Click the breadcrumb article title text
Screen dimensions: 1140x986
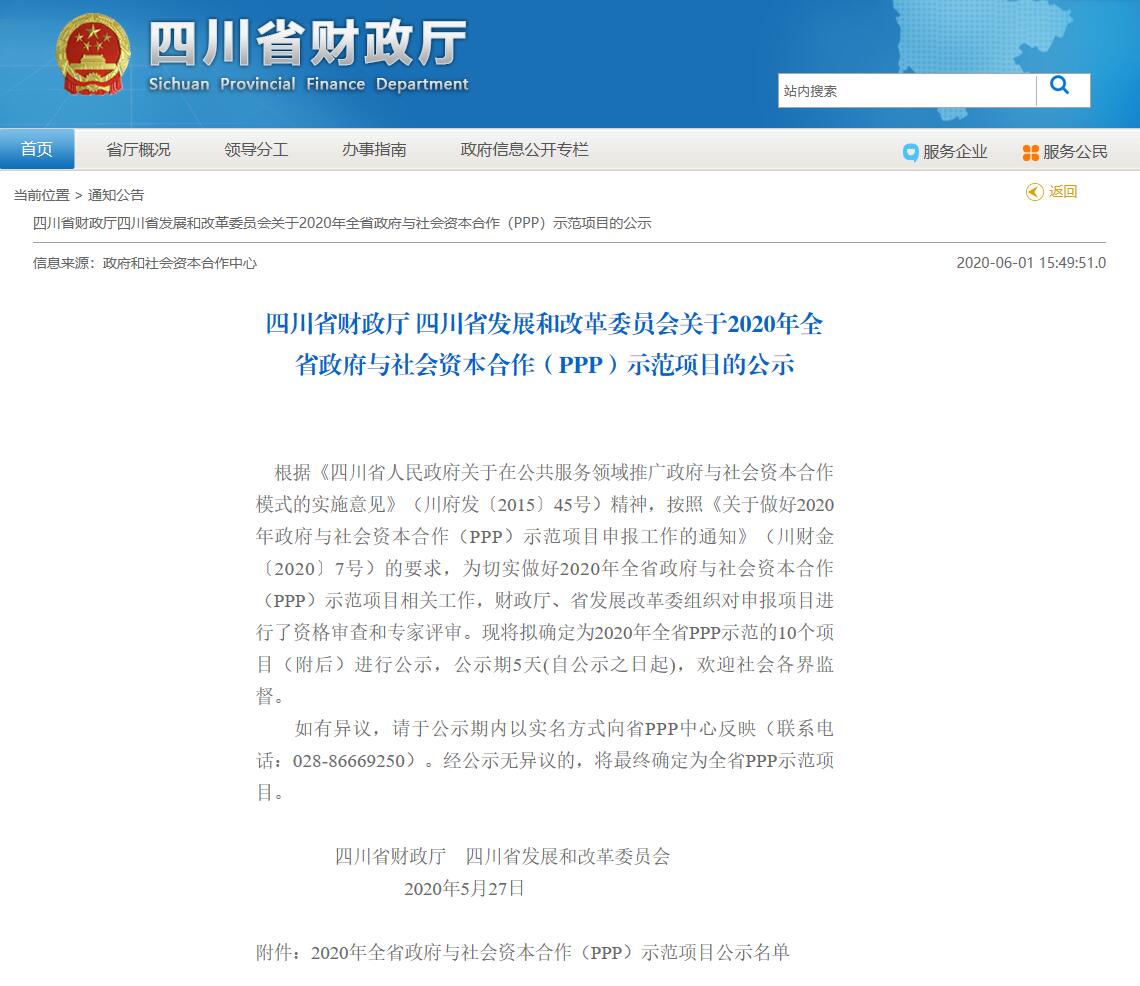[342, 223]
